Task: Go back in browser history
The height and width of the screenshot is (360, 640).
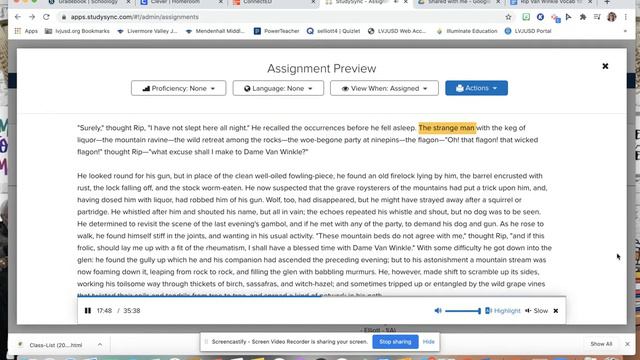Action: tap(18, 17)
